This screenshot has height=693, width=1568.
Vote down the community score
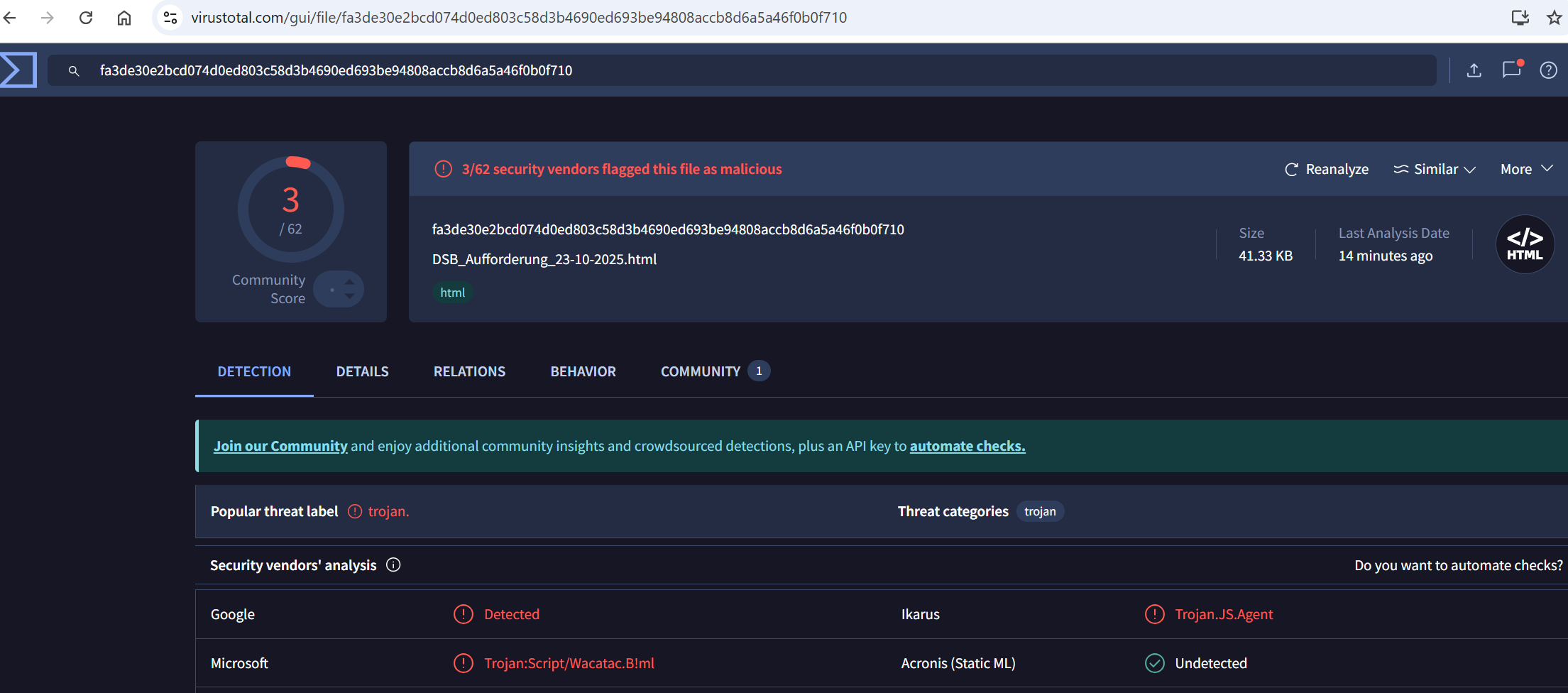[x=349, y=296]
